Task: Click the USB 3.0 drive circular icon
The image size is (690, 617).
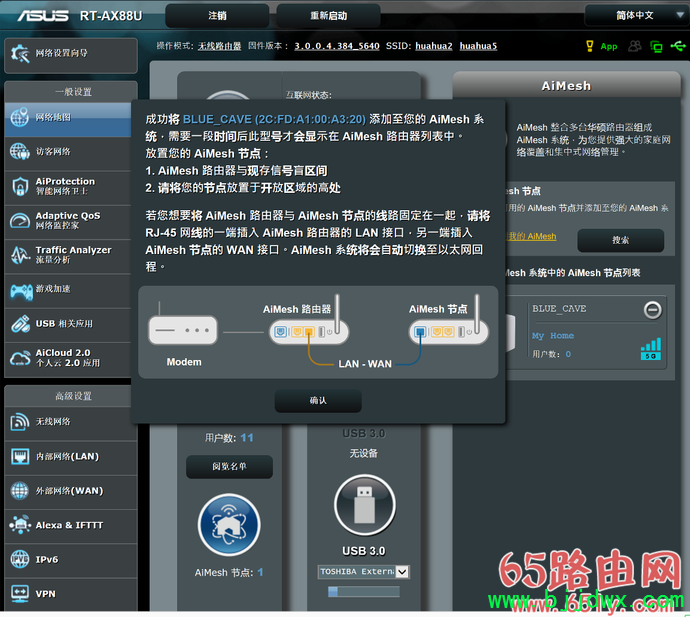Action: (x=364, y=505)
